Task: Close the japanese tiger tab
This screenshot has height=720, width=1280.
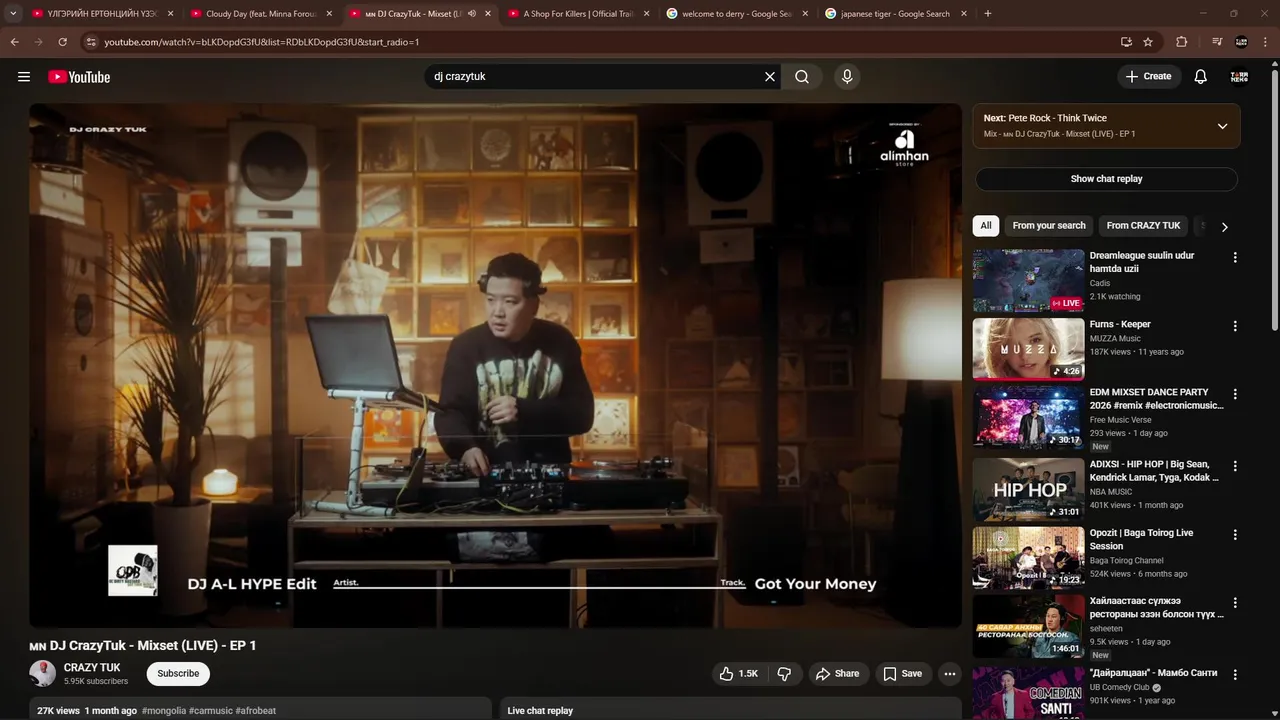Action: tap(964, 14)
